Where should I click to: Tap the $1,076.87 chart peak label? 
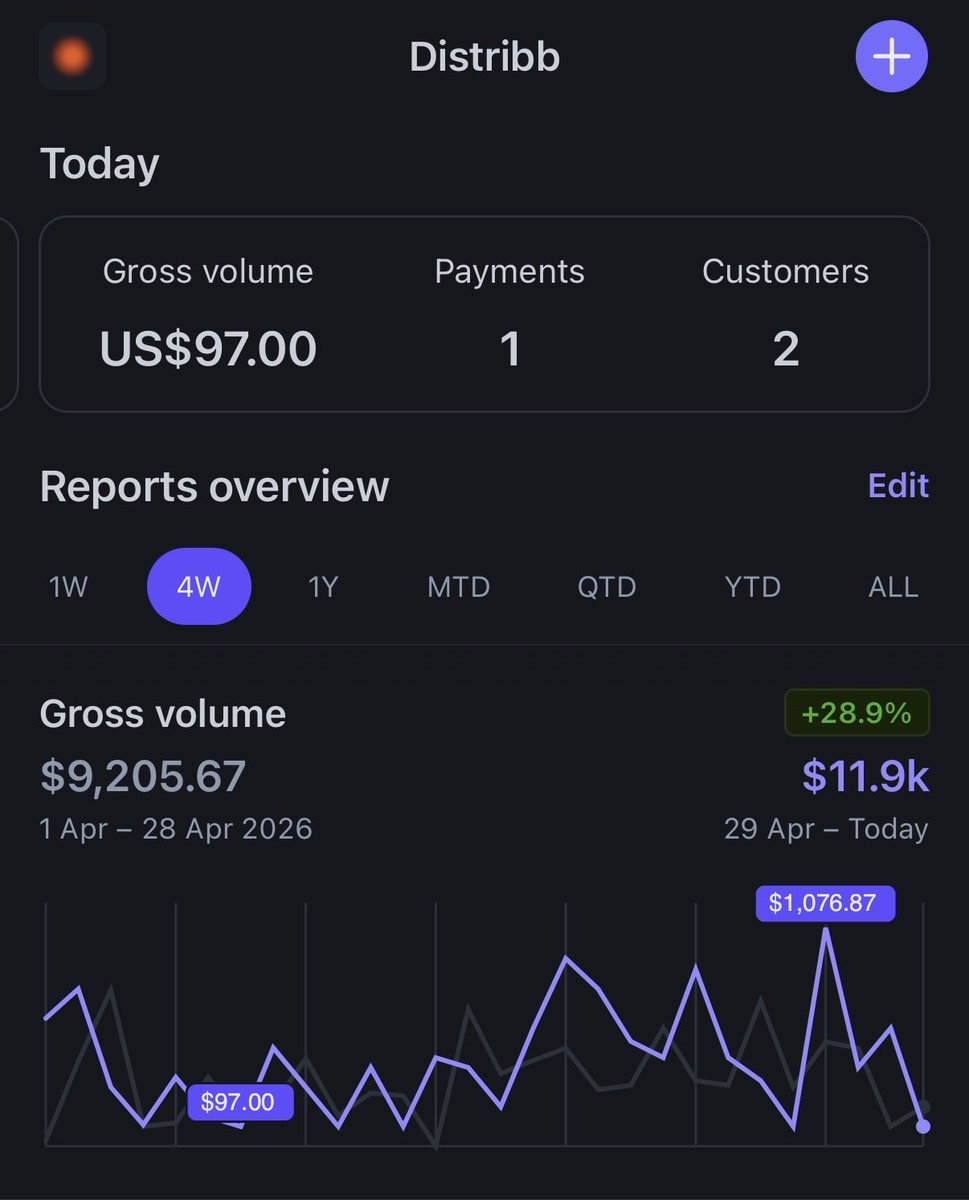[x=825, y=904]
